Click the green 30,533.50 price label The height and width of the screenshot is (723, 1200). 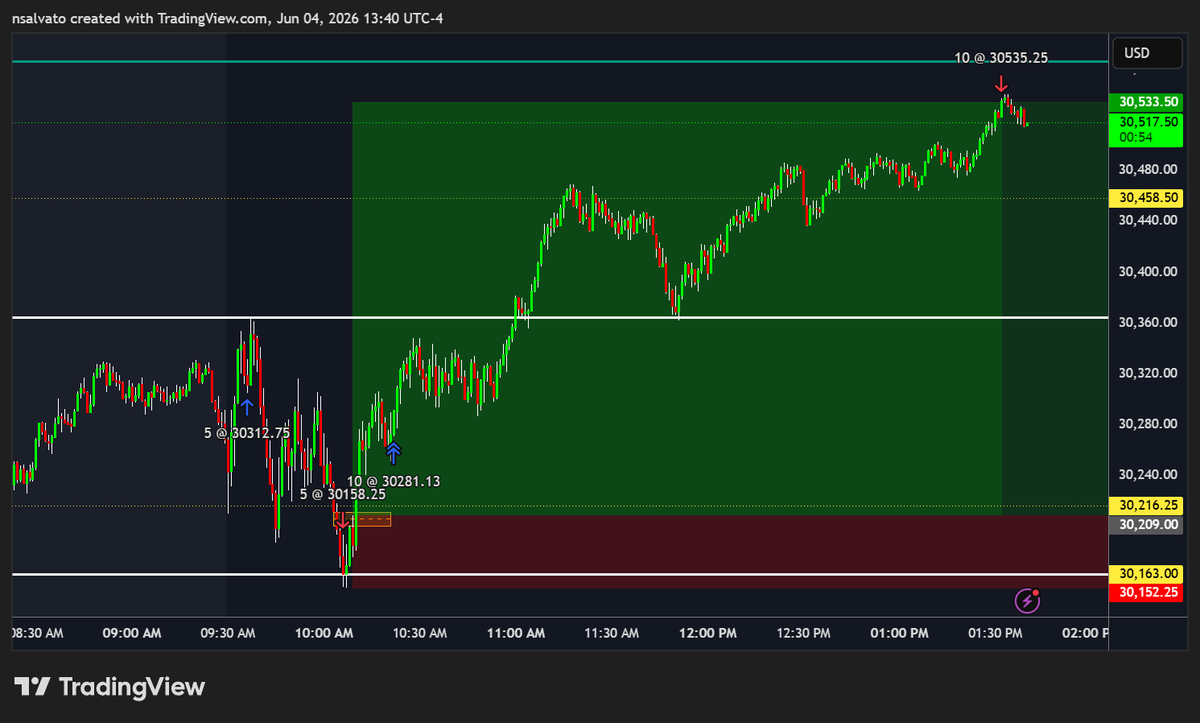pyautogui.click(x=1146, y=102)
